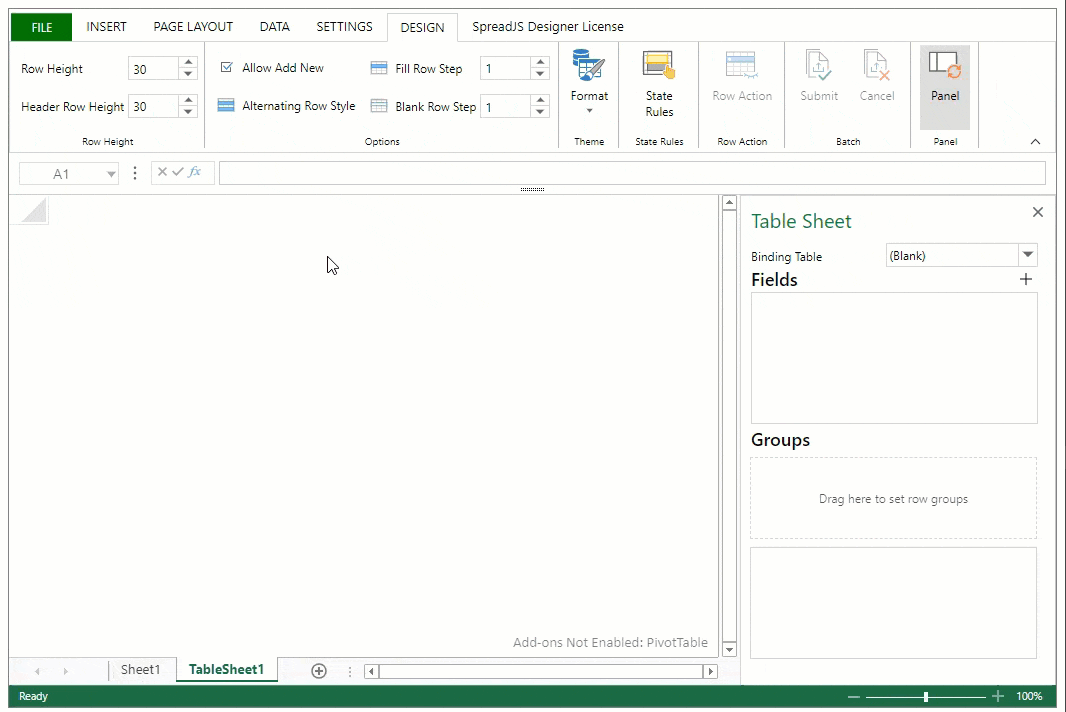Open the cell name box dropdown
This screenshot has width=1066, height=712.
click(111, 174)
